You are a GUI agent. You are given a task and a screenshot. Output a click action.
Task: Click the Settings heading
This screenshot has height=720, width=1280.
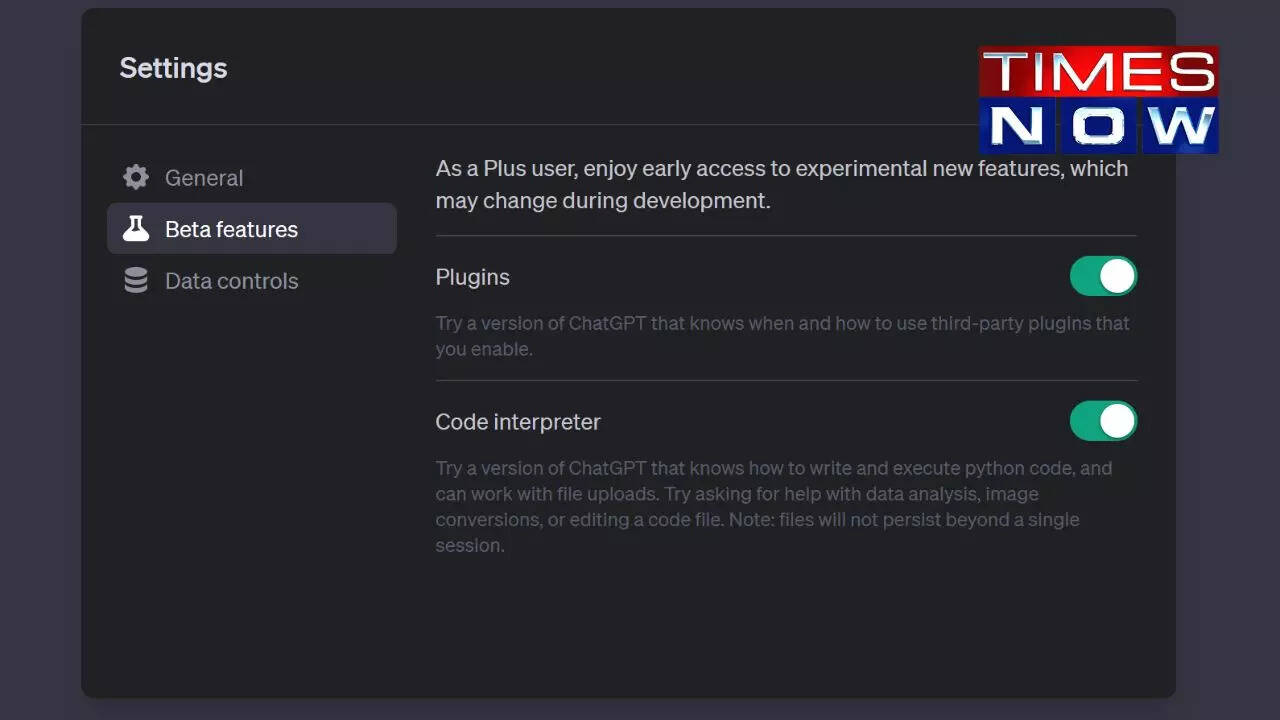pyautogui.click(x=173, y=68)
